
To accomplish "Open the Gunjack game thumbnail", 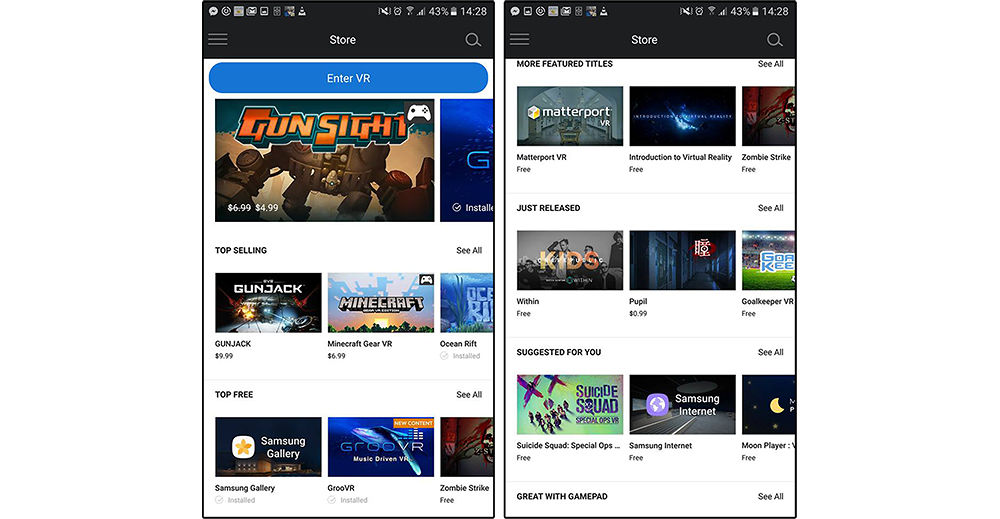I will (x=268, y=303).
